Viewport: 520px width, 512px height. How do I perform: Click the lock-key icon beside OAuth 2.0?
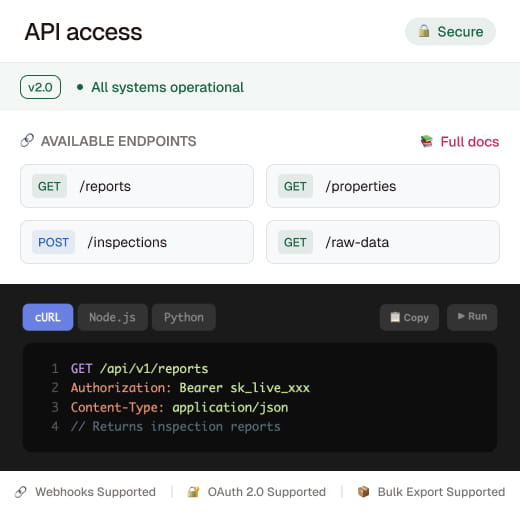[193, 492]
